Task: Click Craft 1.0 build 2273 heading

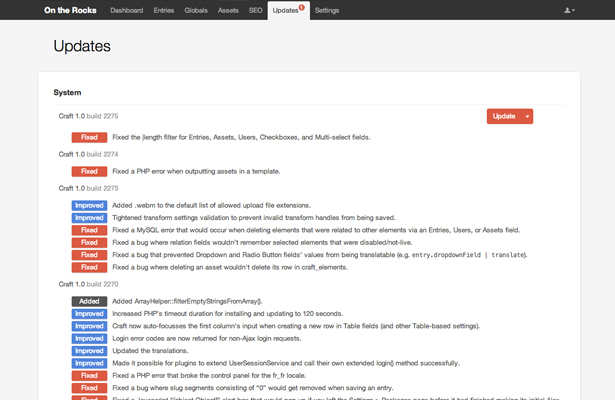Action: tap(88, 188)
